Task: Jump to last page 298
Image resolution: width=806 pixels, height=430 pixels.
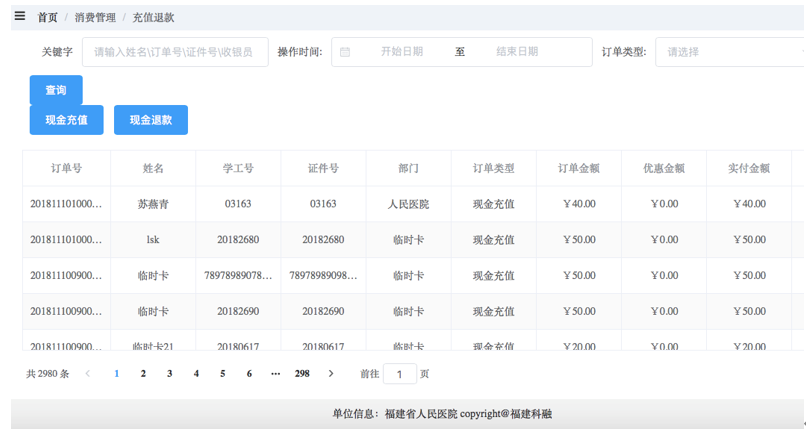Action: (302, 373)
